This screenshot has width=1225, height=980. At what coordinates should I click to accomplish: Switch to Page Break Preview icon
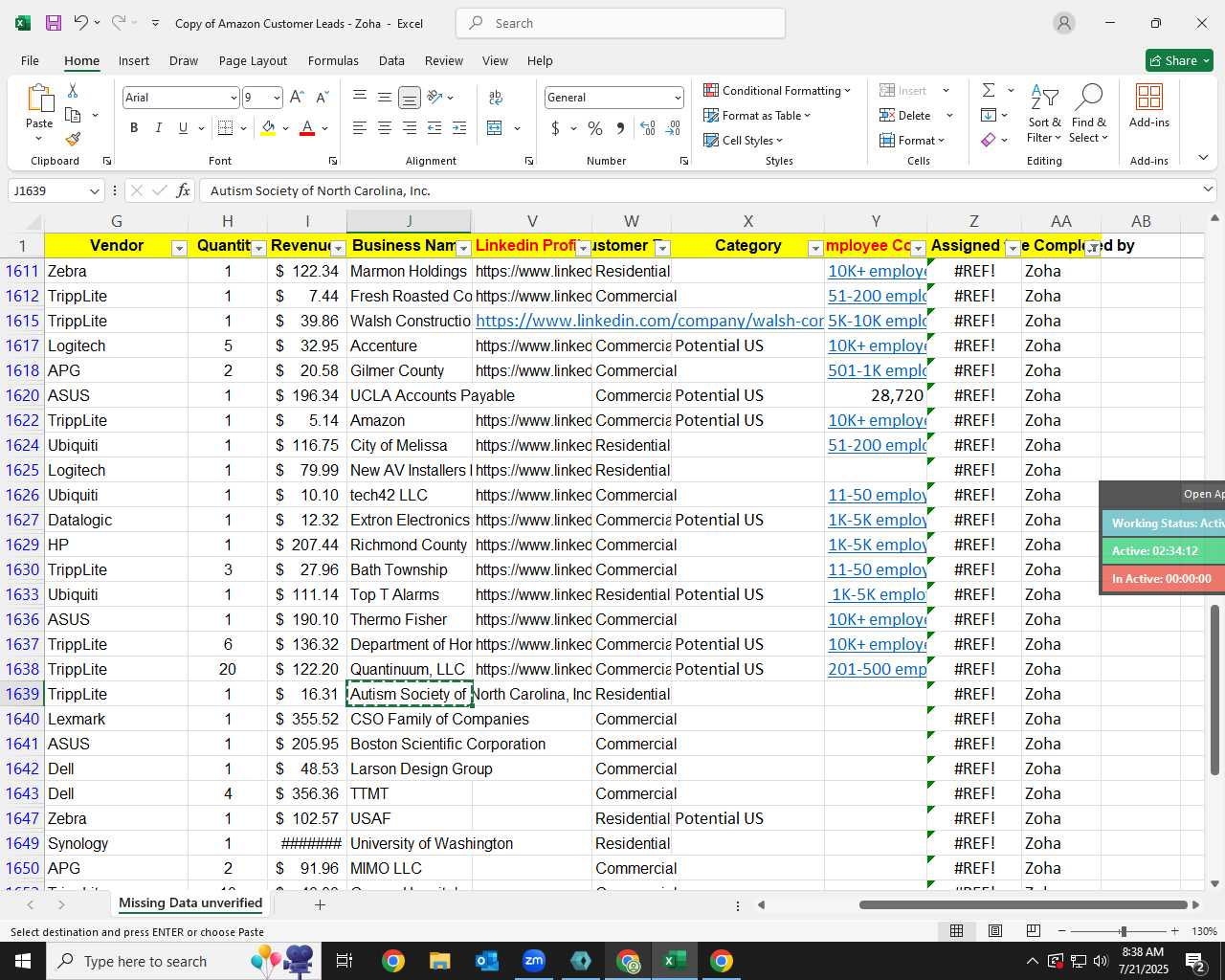coord(1034,931)
